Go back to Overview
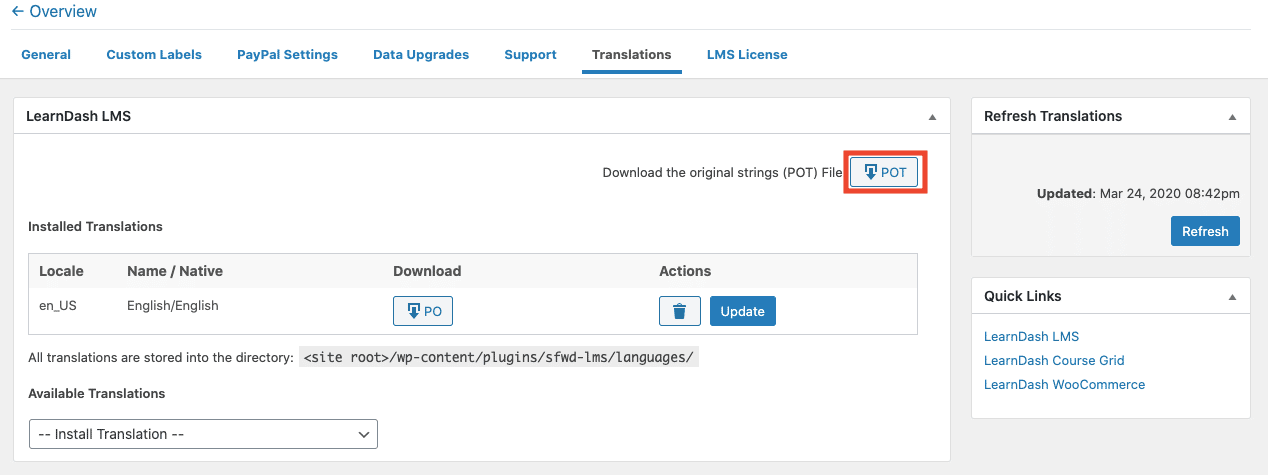Screen dimensions: 1268x475 54,12
